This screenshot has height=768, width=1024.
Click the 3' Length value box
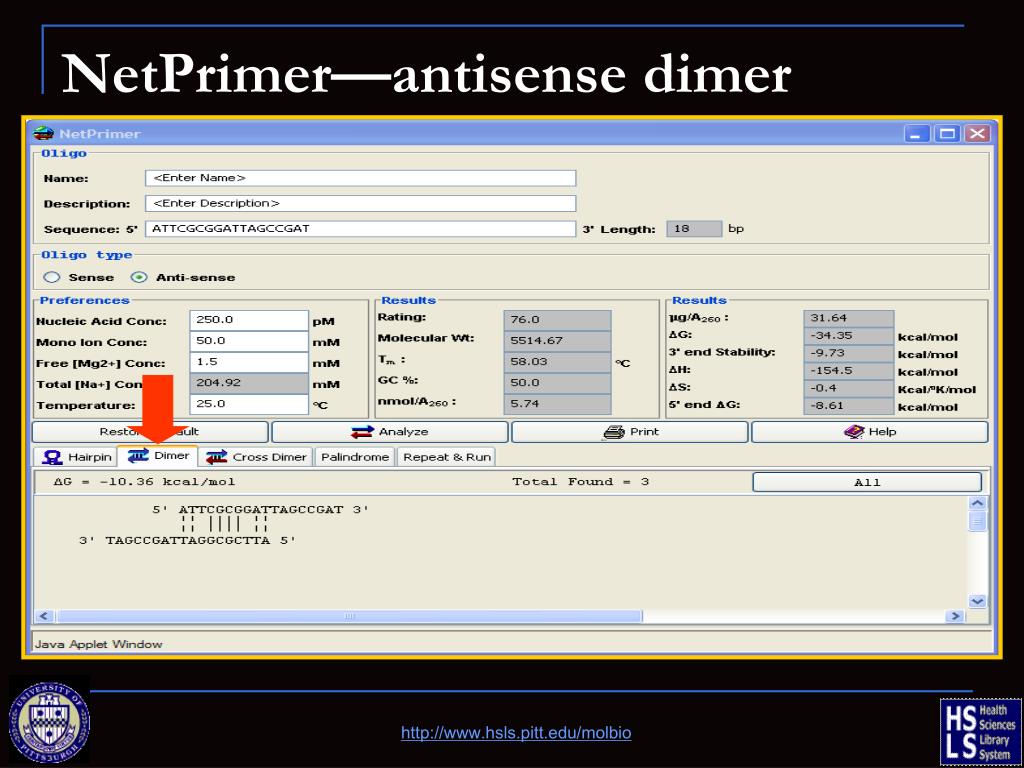[694, 229]
